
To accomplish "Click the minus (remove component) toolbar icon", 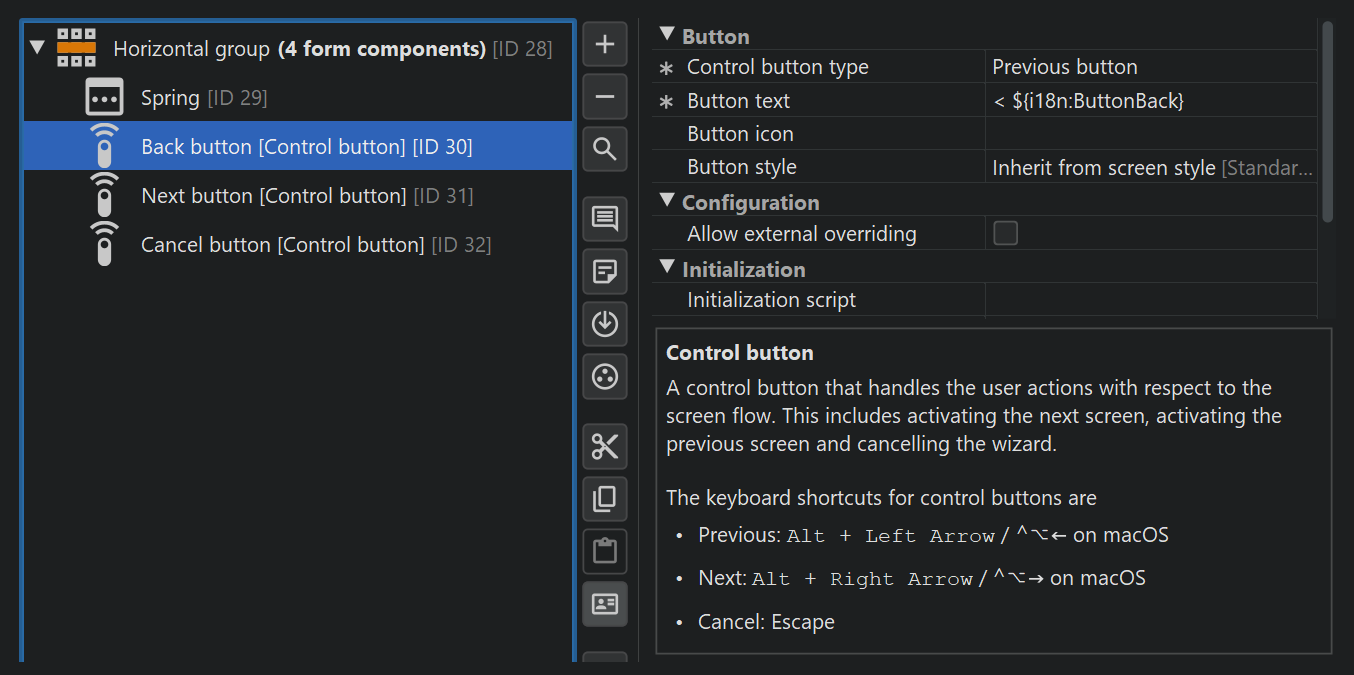I will 605,97.
